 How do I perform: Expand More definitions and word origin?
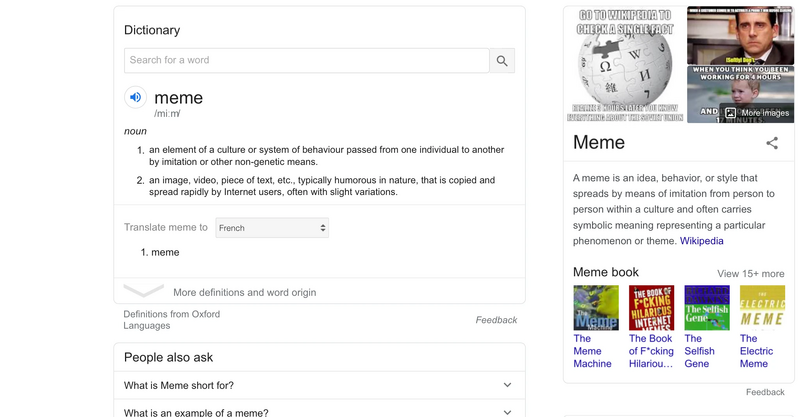click(244, 292)
